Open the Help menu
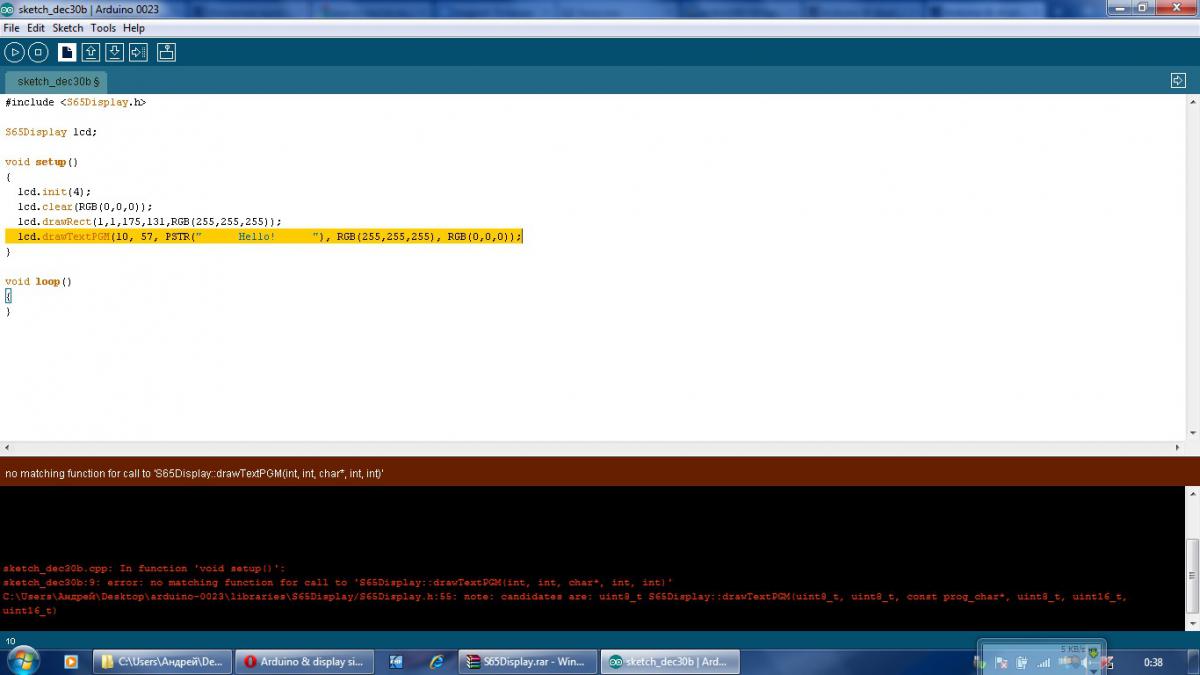The width and height of the screenshot is (1200, 675). coord(134,28)
